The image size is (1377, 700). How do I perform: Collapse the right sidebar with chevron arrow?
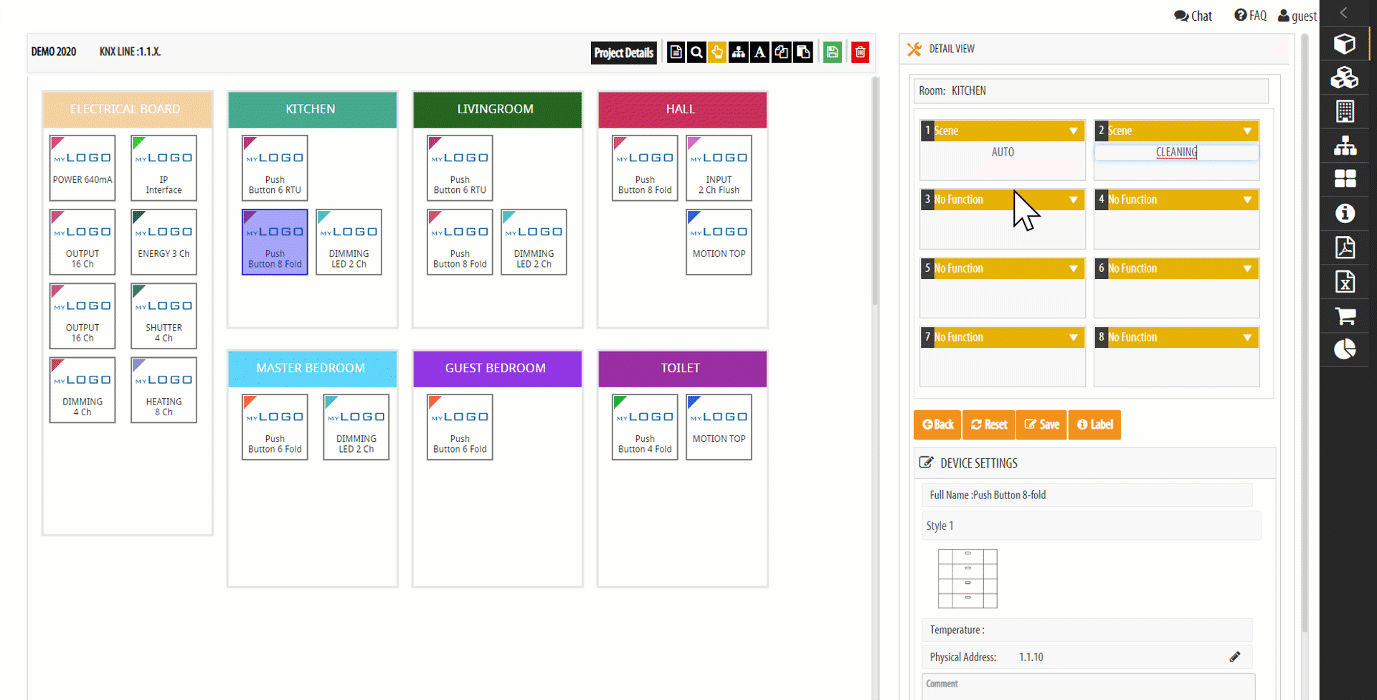click(1344, 13)
